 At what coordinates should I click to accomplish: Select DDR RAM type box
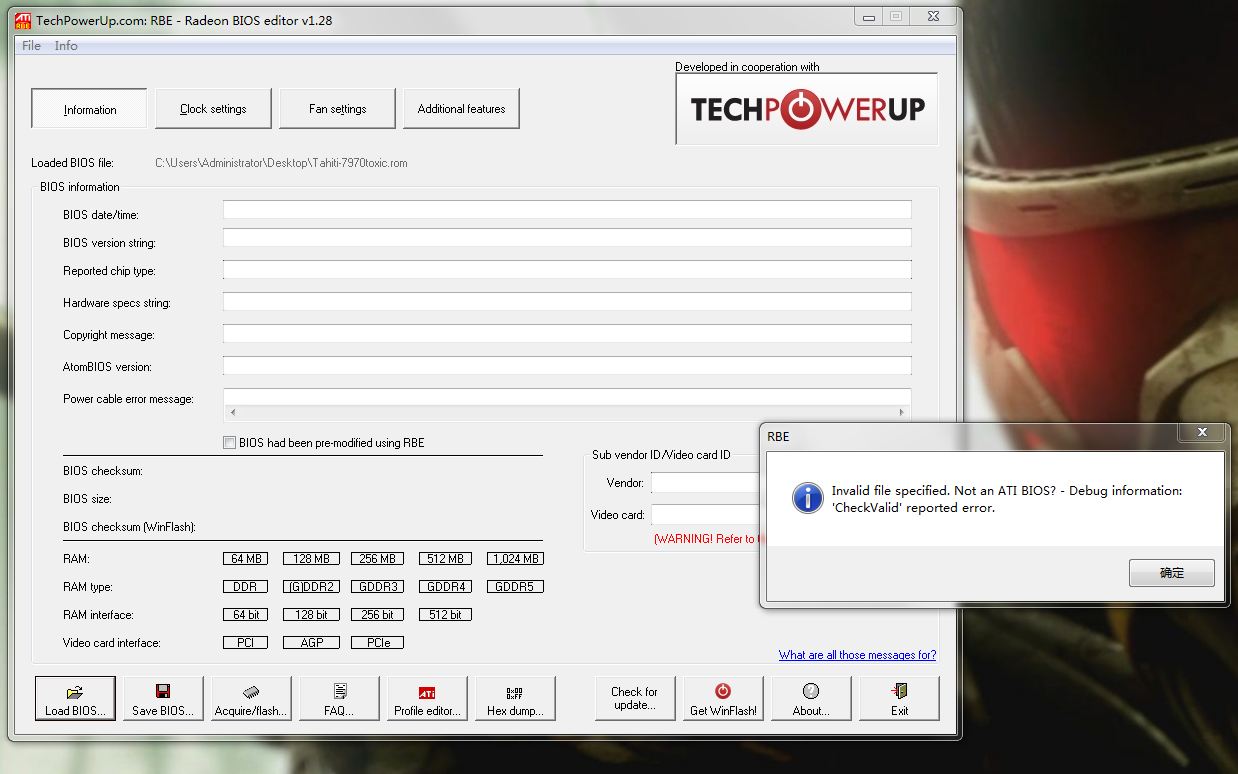point(246,587)
